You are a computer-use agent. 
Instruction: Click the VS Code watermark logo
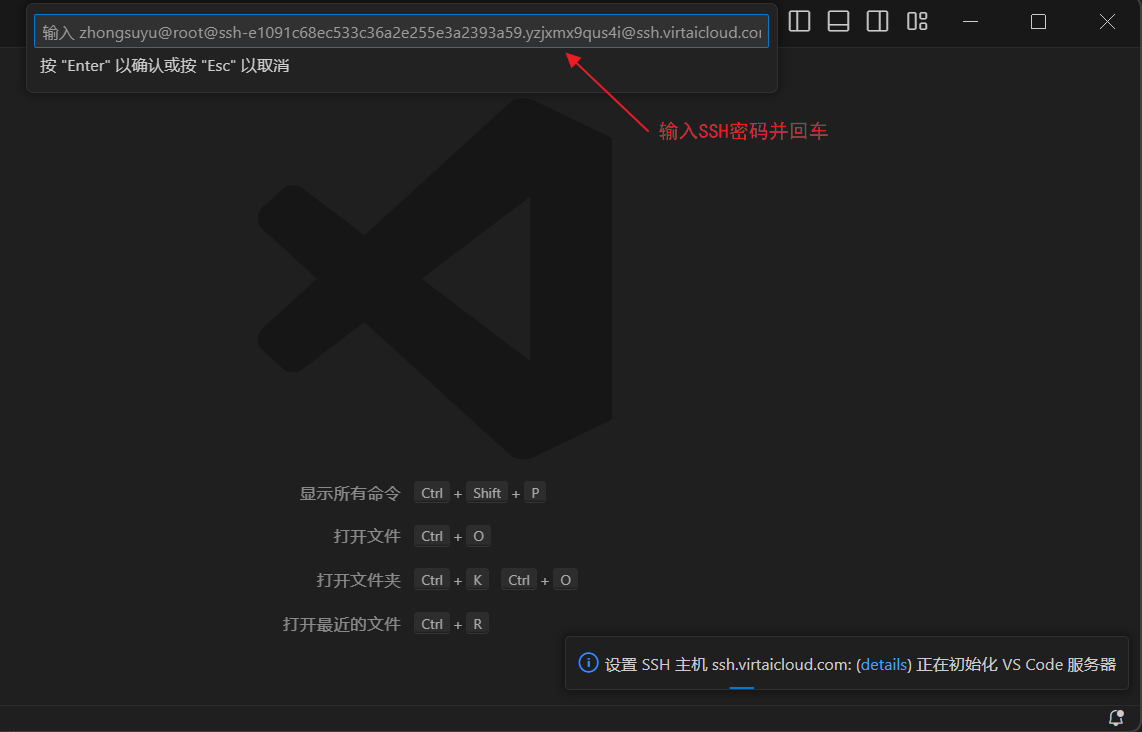[x=435, y=280]
